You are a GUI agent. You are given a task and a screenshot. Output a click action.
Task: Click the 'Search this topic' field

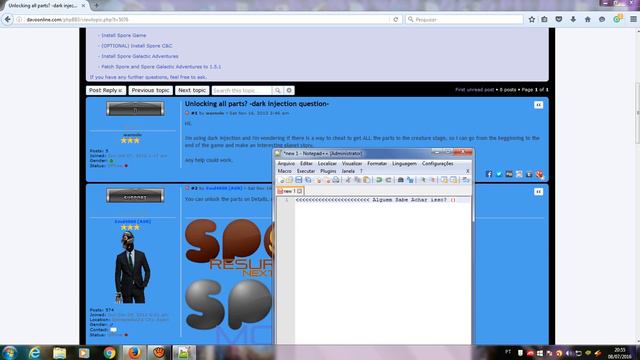tap(241, 90)
